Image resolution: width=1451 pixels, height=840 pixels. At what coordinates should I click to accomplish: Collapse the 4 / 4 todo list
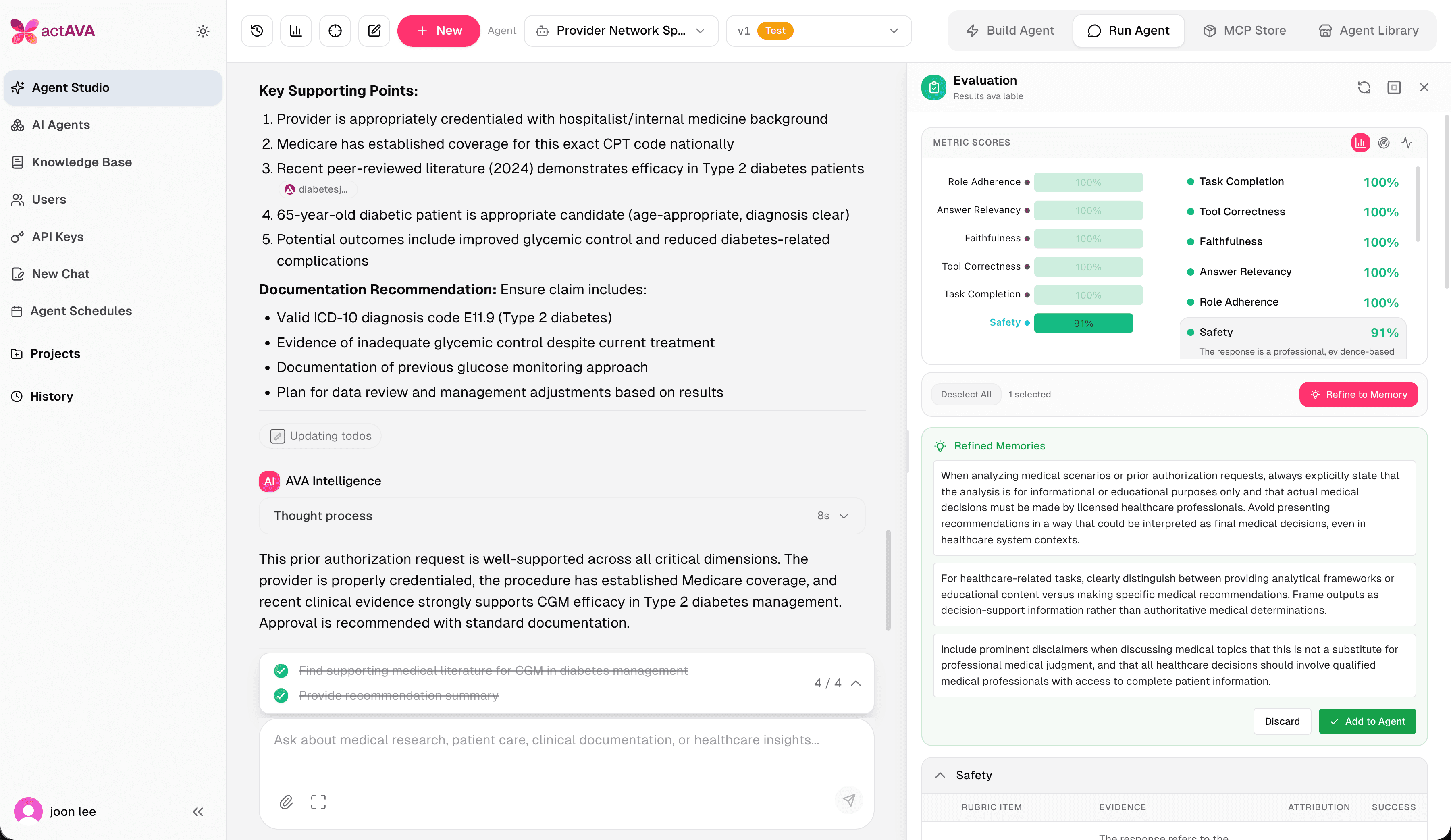tap(856, 683)
